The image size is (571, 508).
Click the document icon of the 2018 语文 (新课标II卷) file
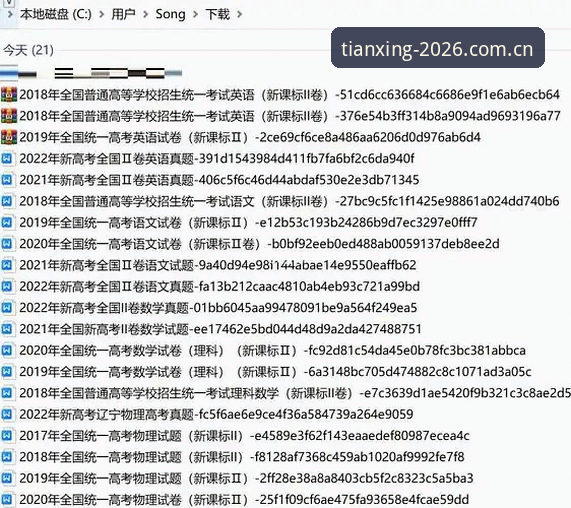coord(8,201)
